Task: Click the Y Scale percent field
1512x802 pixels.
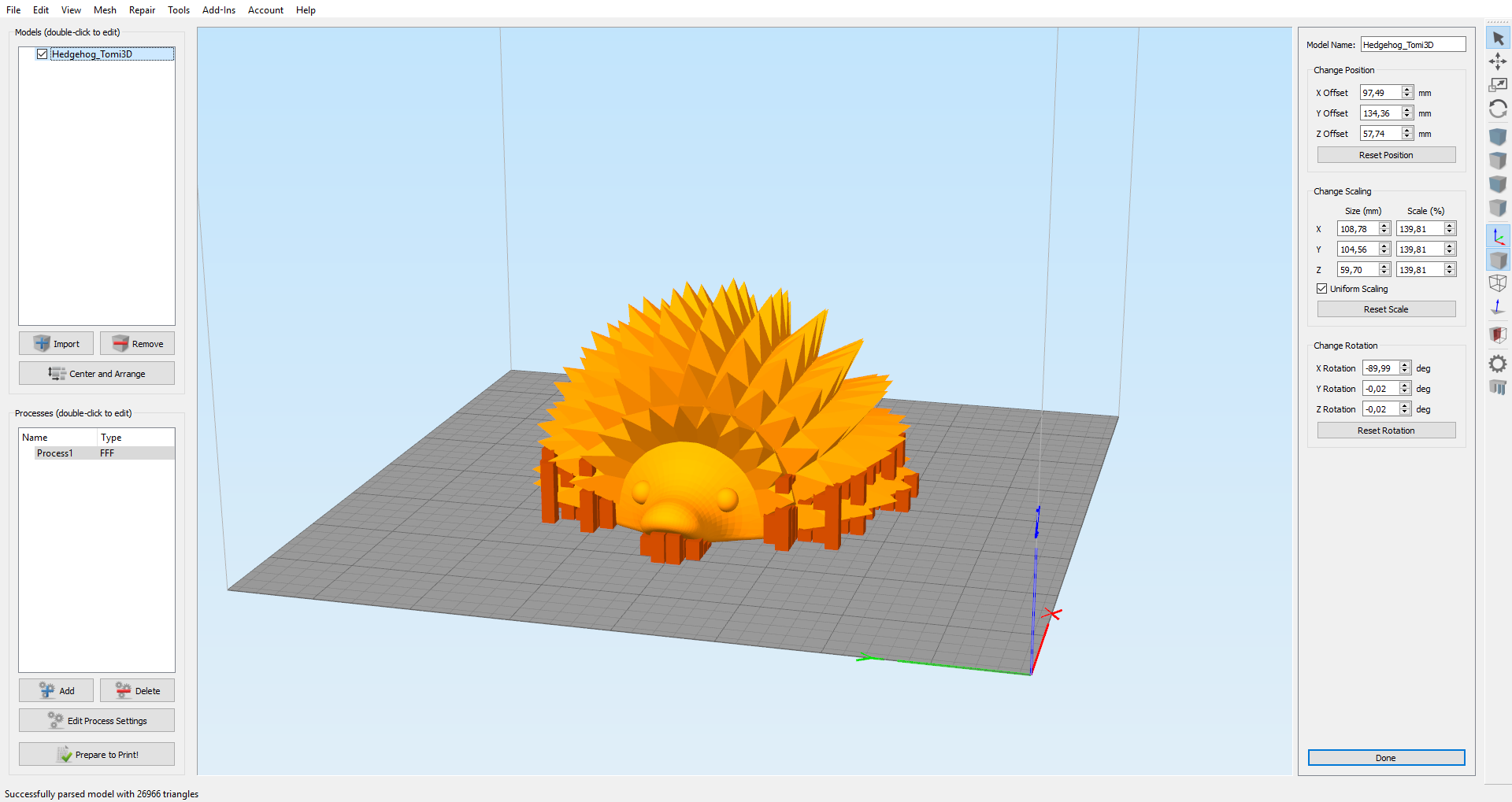Action: 1420,249
